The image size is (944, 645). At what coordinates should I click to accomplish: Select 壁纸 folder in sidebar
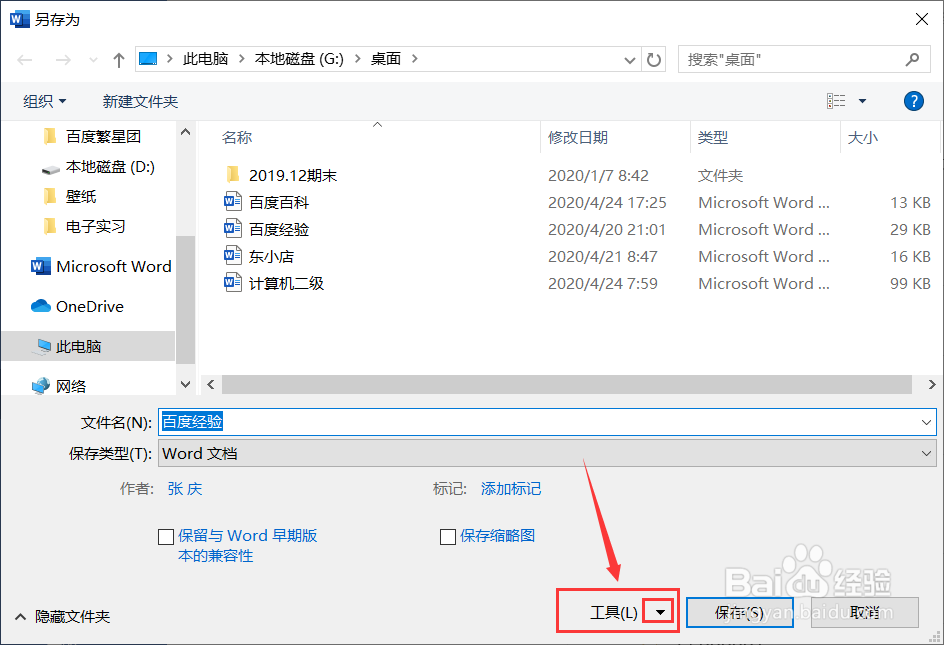70,196
